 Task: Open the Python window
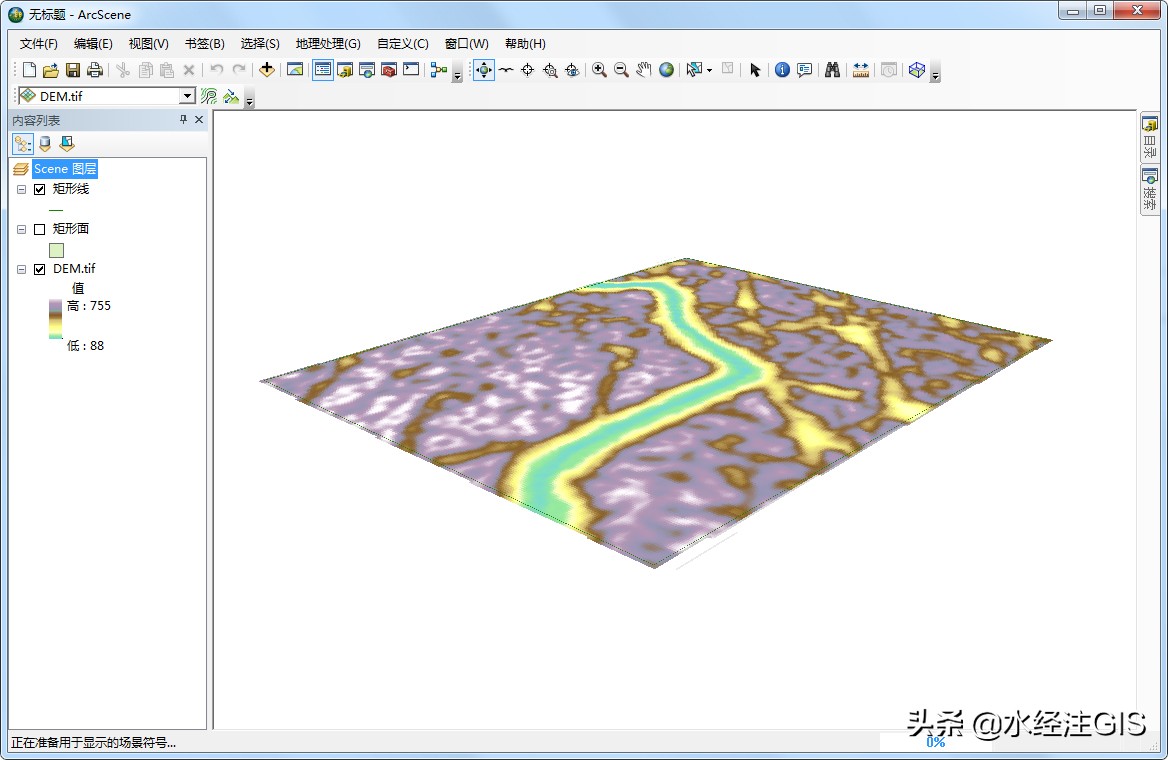point(411,70)
